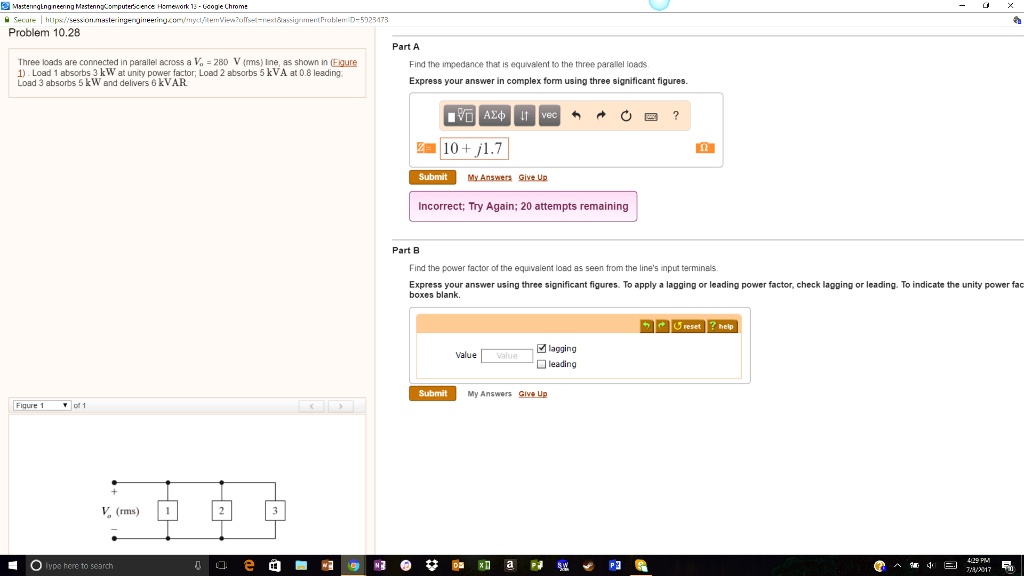Open the Figure 1 selector dropdown
Image resolution: width=1024 pixels, height=576 pixels.
(41, 405)
